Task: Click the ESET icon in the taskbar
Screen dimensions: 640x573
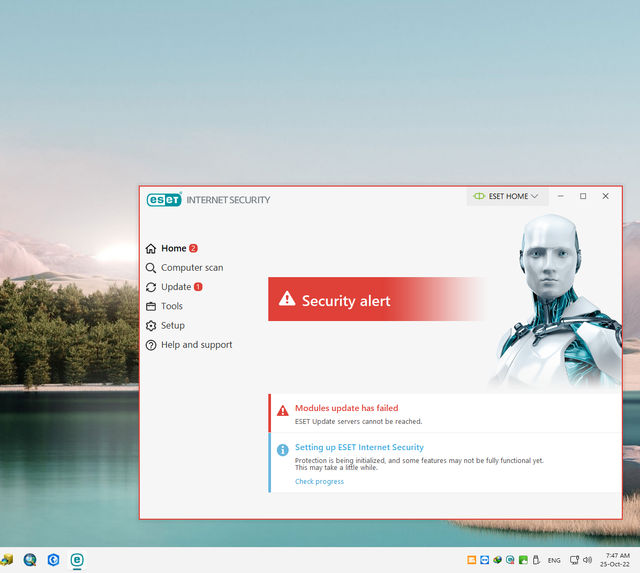Action: click(77, 560)
